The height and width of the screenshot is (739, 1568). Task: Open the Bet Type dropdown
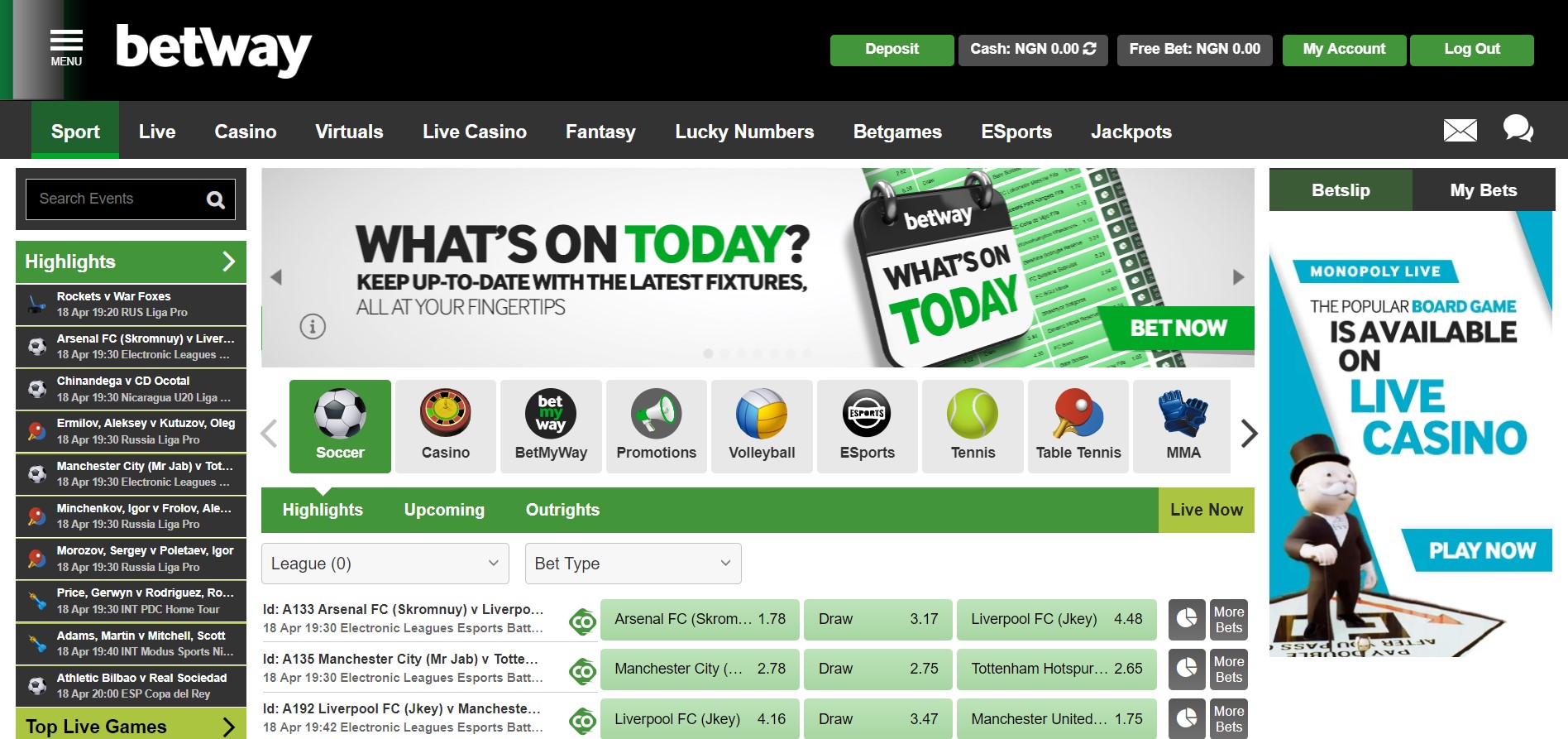[633, 564]
